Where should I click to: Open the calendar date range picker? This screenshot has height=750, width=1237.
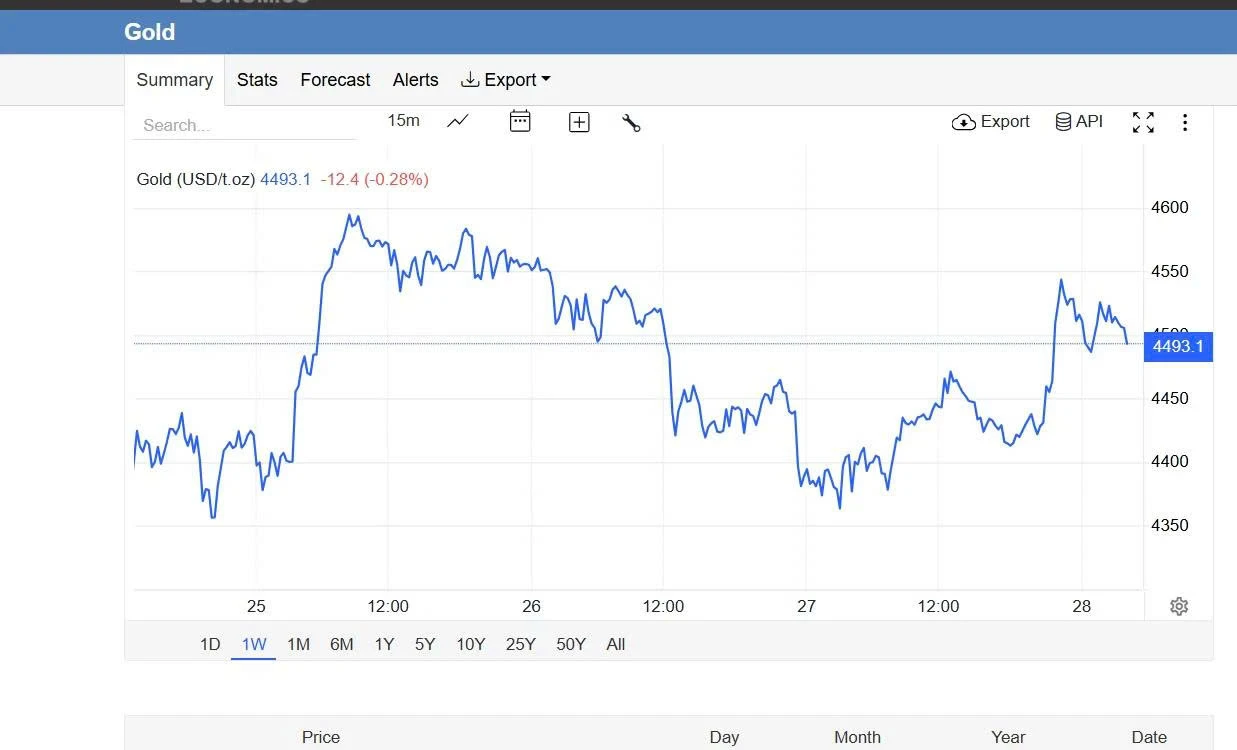click(x=520, y=121)
